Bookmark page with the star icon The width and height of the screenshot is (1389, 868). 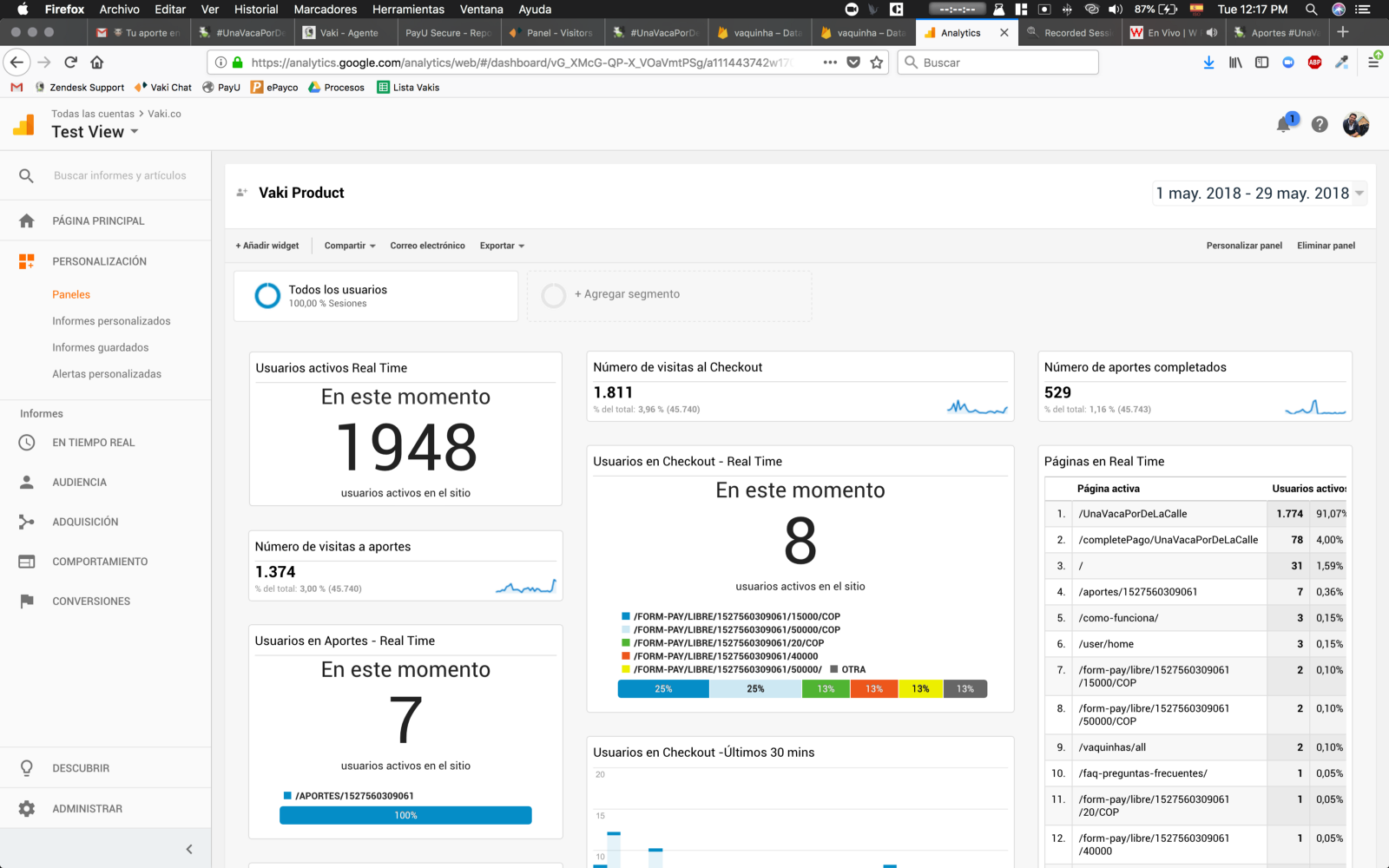pos(877,62)
